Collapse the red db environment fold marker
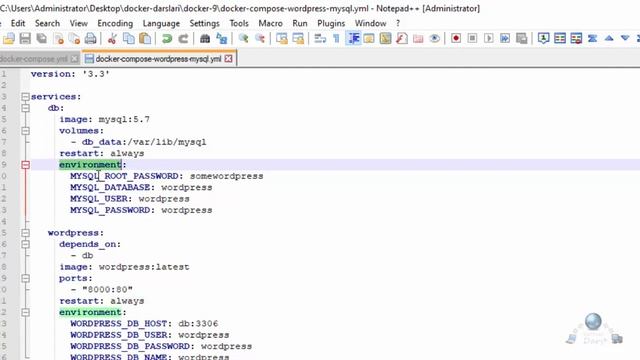 coord(25,165)
